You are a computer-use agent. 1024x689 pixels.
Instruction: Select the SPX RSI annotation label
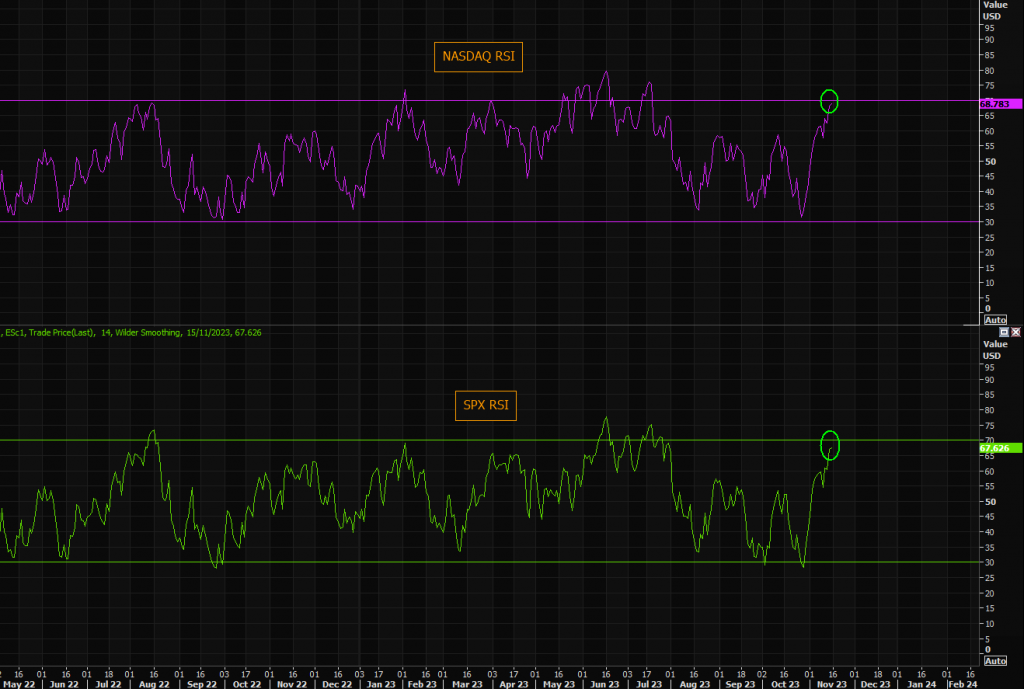486,406
